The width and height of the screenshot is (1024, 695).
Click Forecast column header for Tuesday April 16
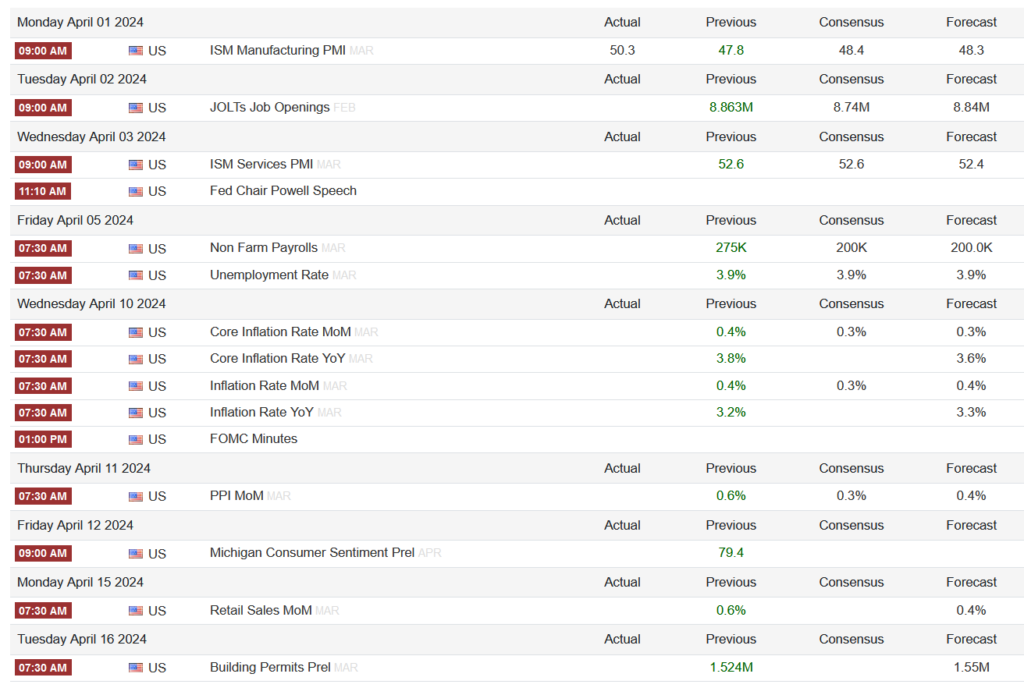(971, 639)
